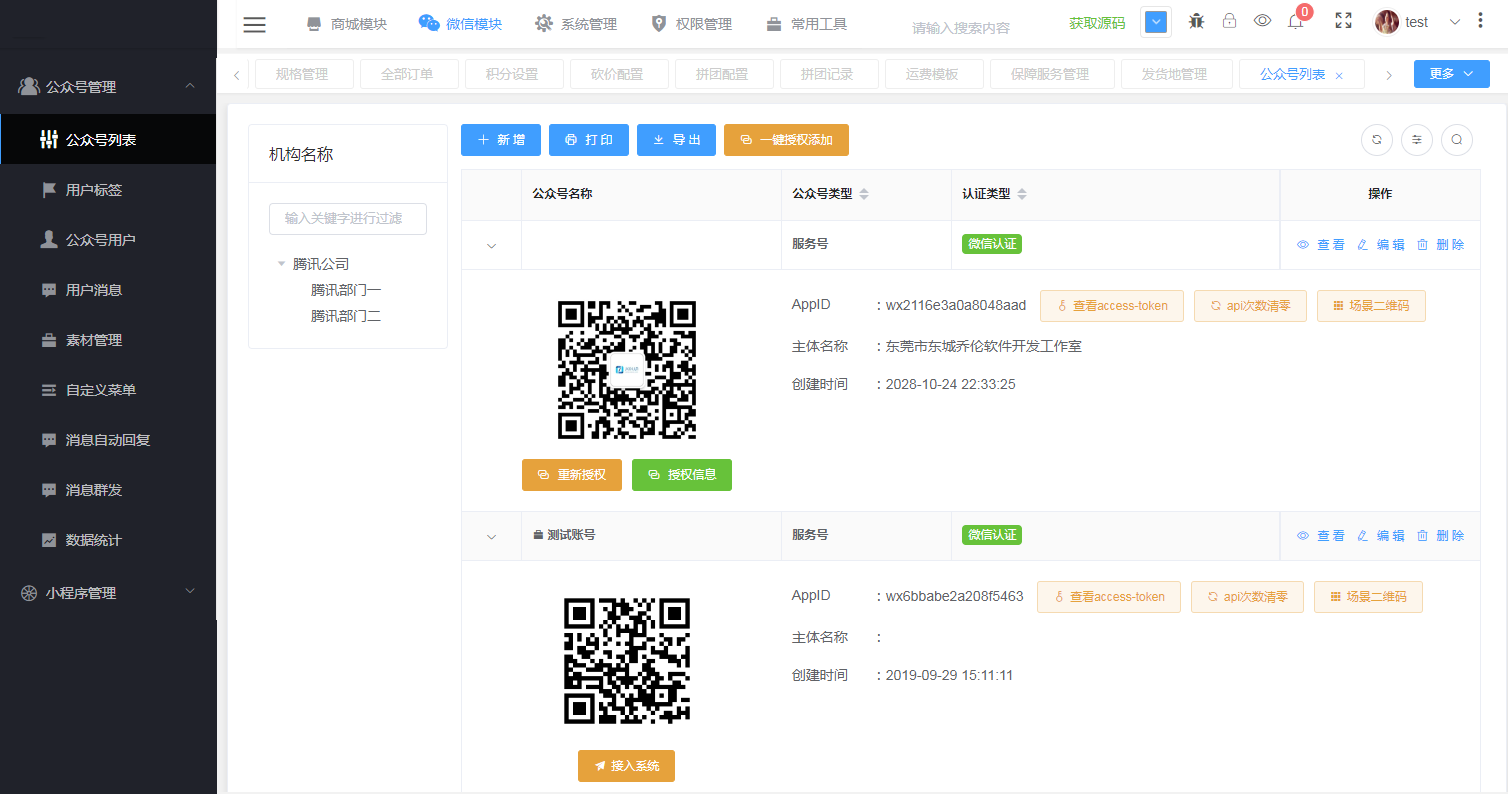
Task: Select 腾讯部门一 in tree
Action: (346, 290)
